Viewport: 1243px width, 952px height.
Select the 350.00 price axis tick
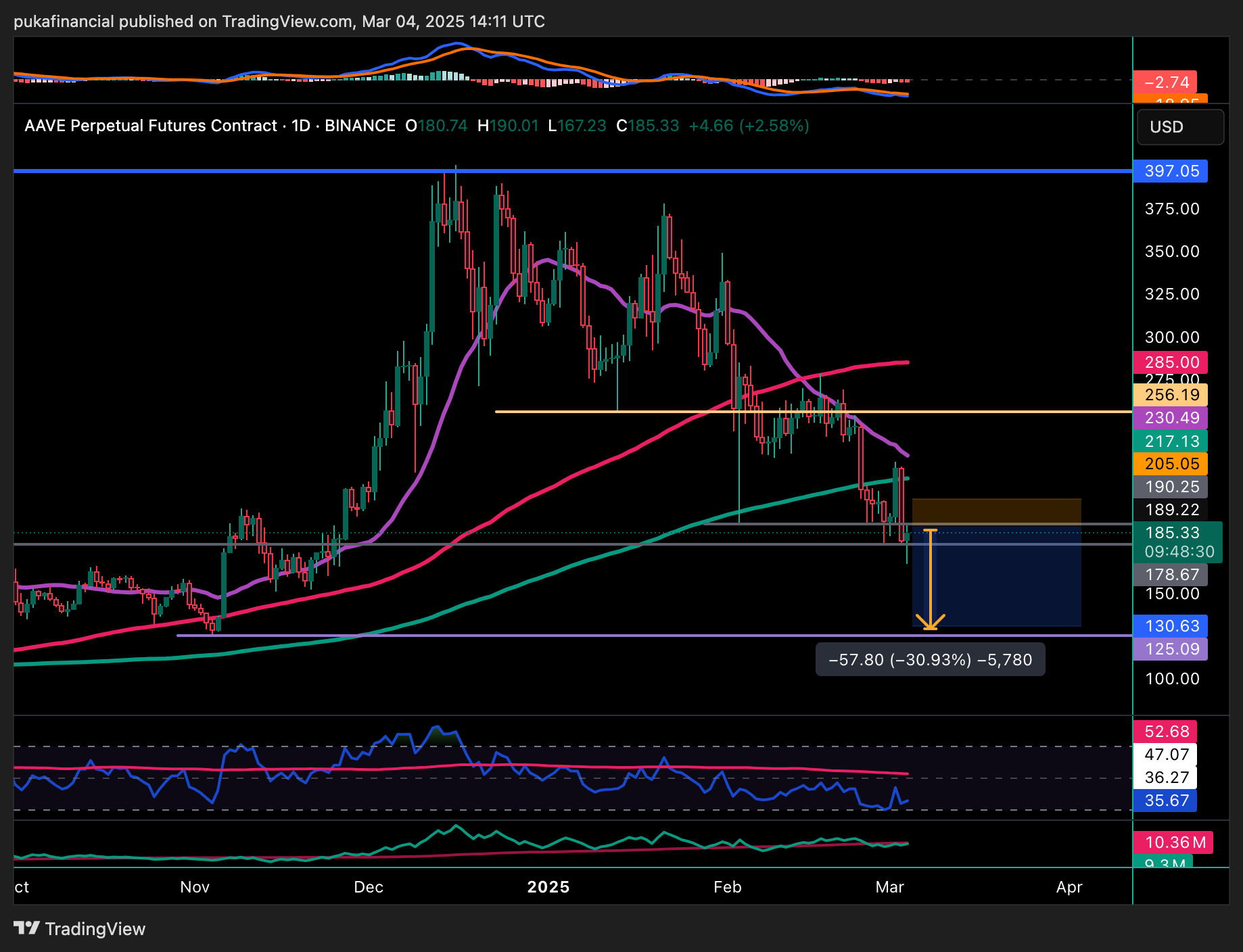coord(1172,252)
